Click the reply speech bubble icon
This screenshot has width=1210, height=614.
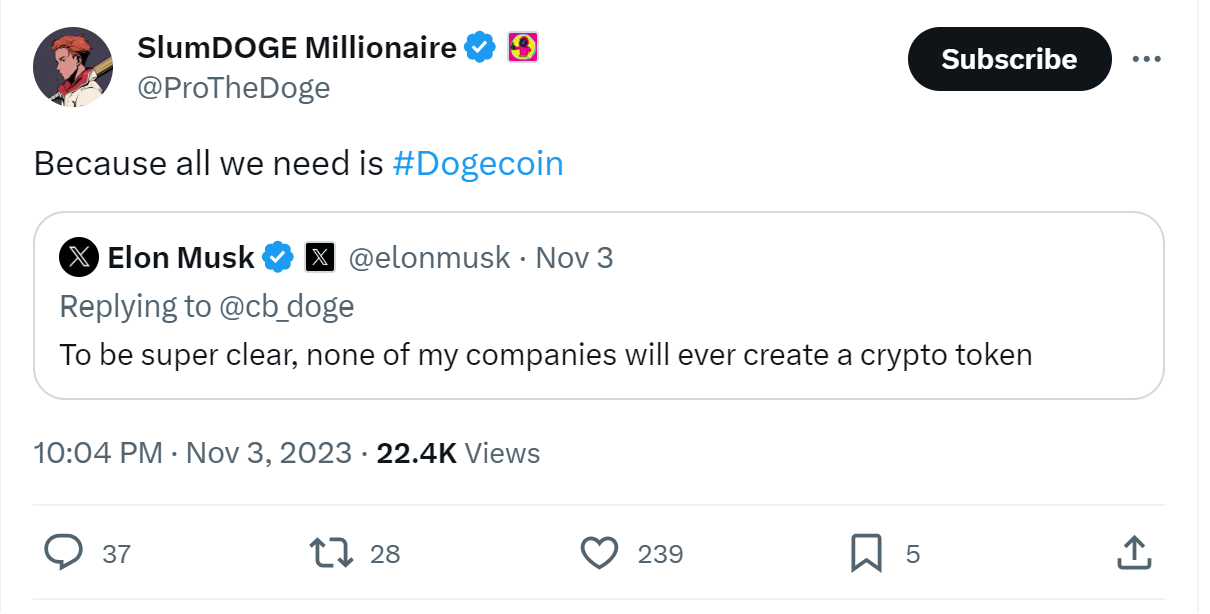(x=64, y=552)
